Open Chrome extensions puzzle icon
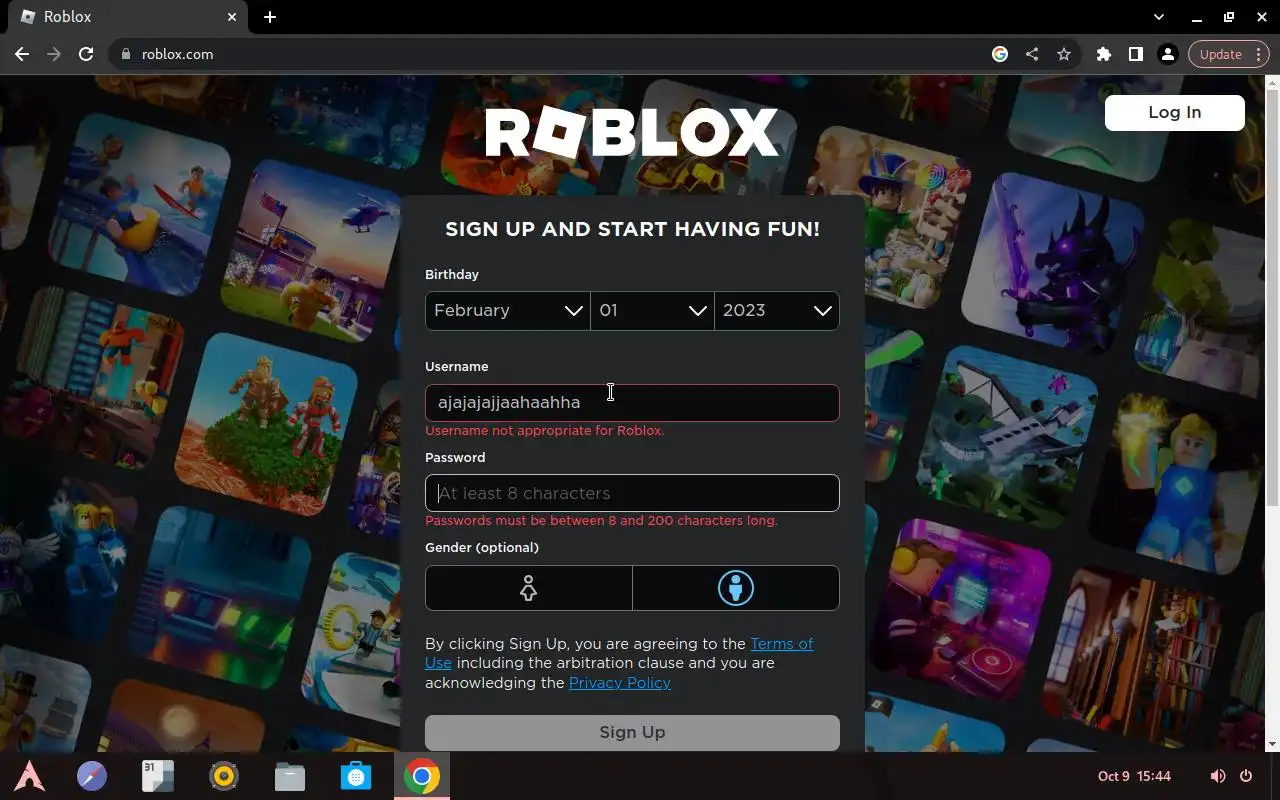Image resolution: width=1280 pixels, height=800 pixels. [x=1104, y=54]
